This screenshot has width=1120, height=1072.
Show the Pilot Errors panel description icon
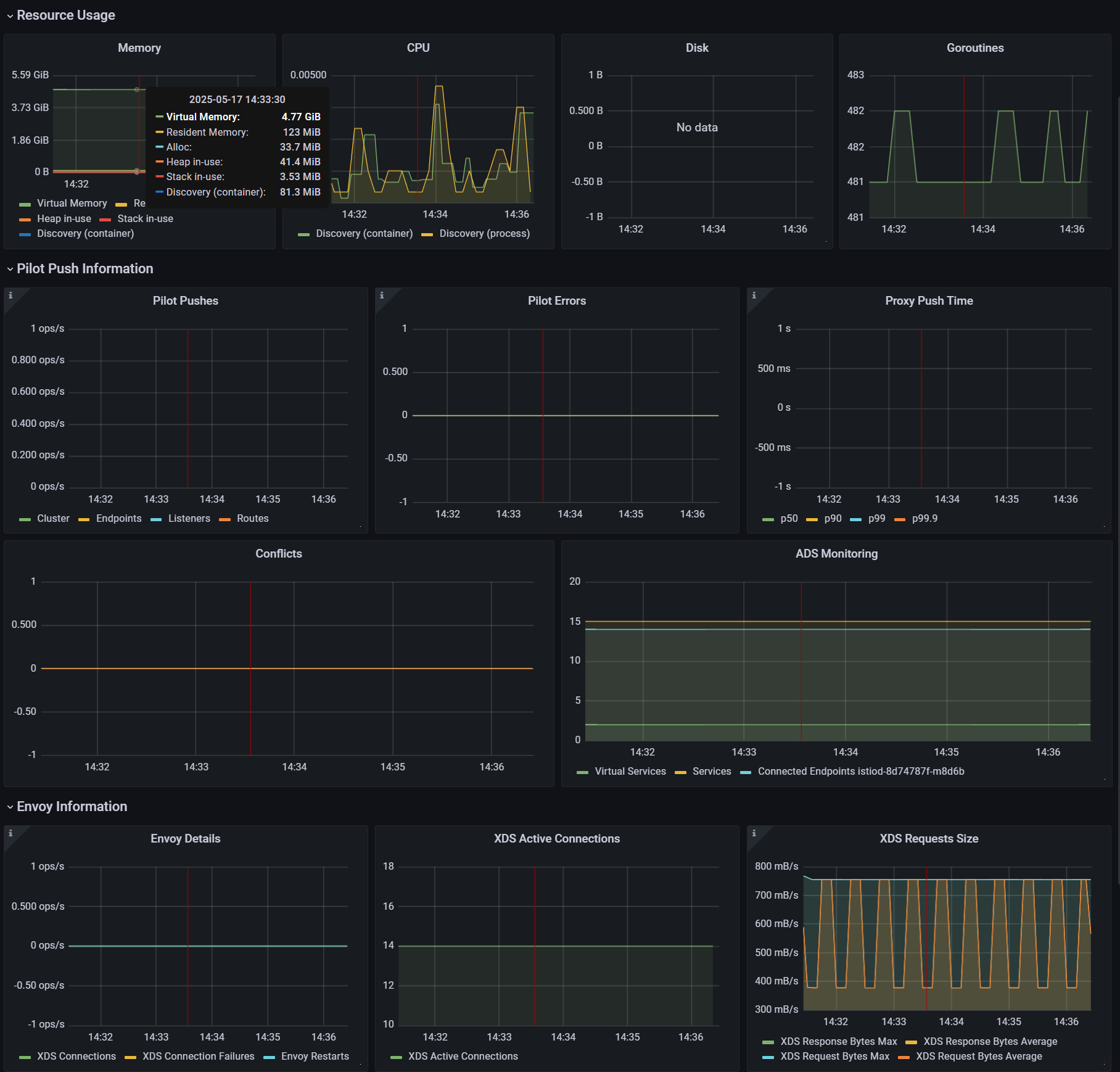382,295
